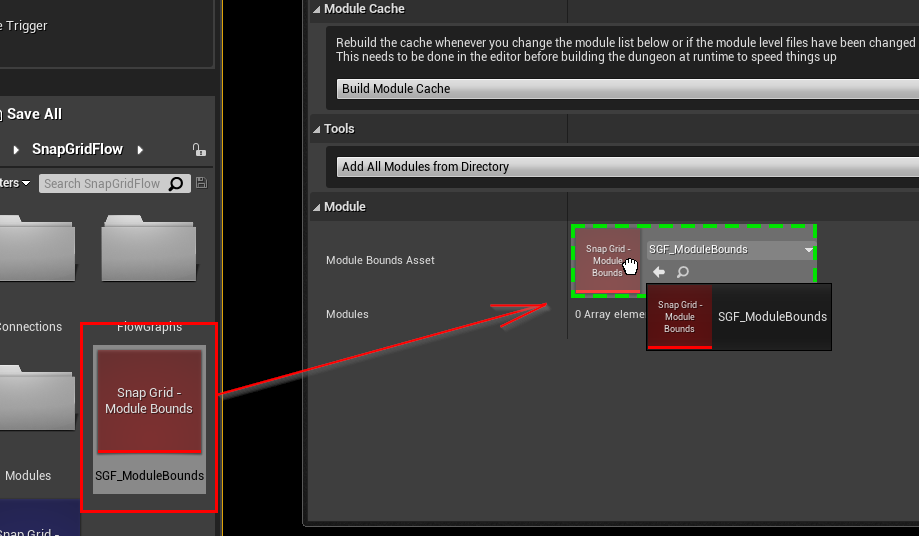Expand the arrow after the SnapGridFlow breadcrumb

tap(140, 150)
